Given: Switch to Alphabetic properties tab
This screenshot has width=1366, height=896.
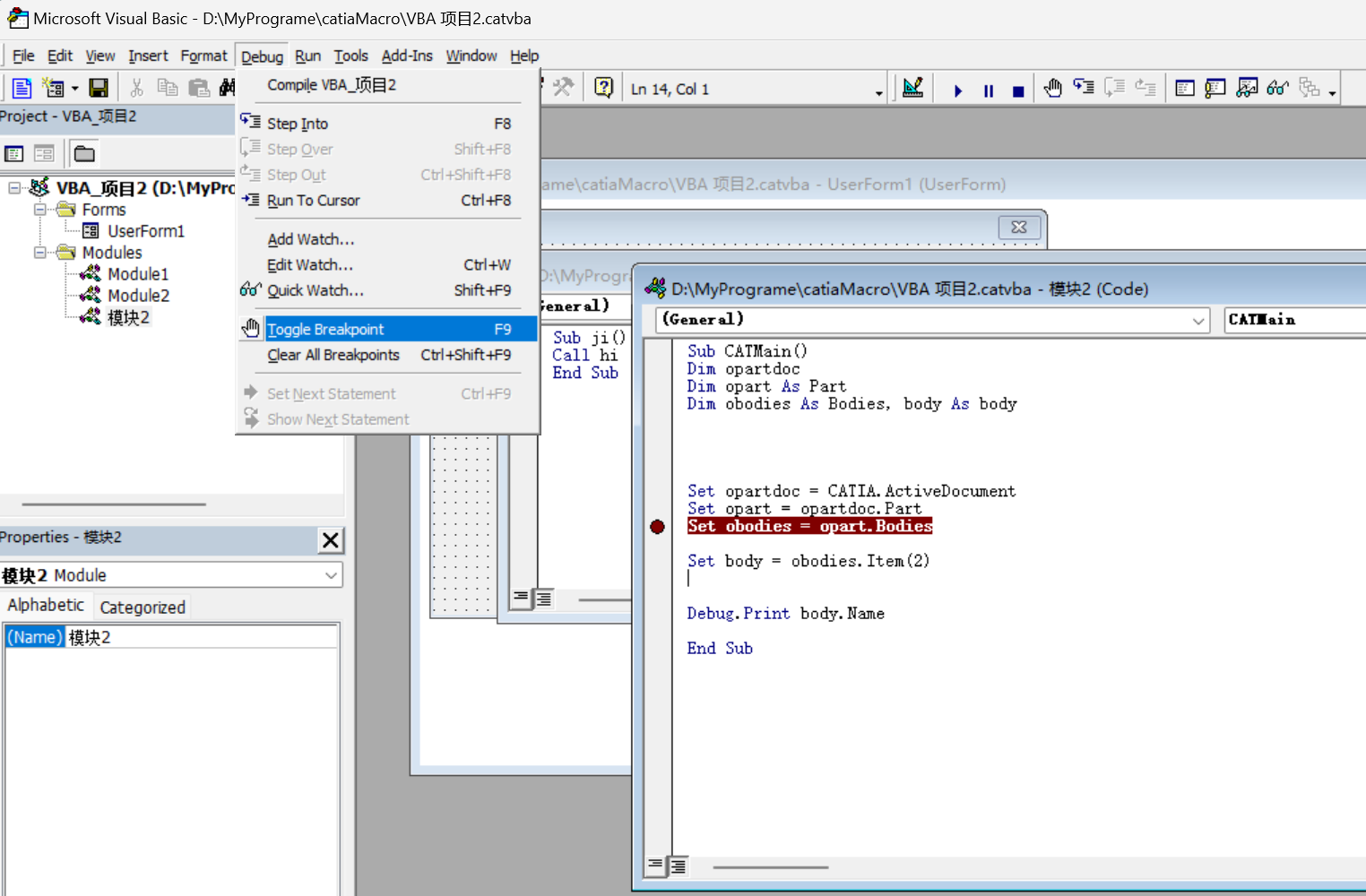Looking at the screenshot, I should [x=46, y=606].
